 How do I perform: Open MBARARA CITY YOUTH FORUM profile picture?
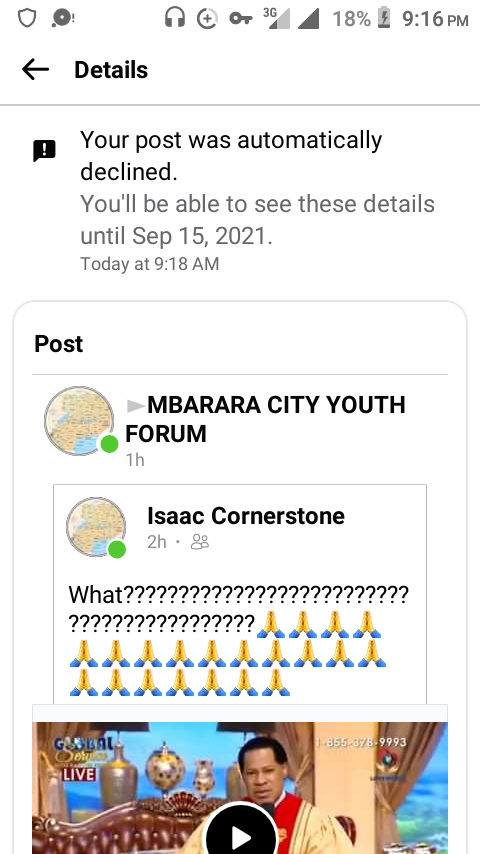tap(79, 420)
